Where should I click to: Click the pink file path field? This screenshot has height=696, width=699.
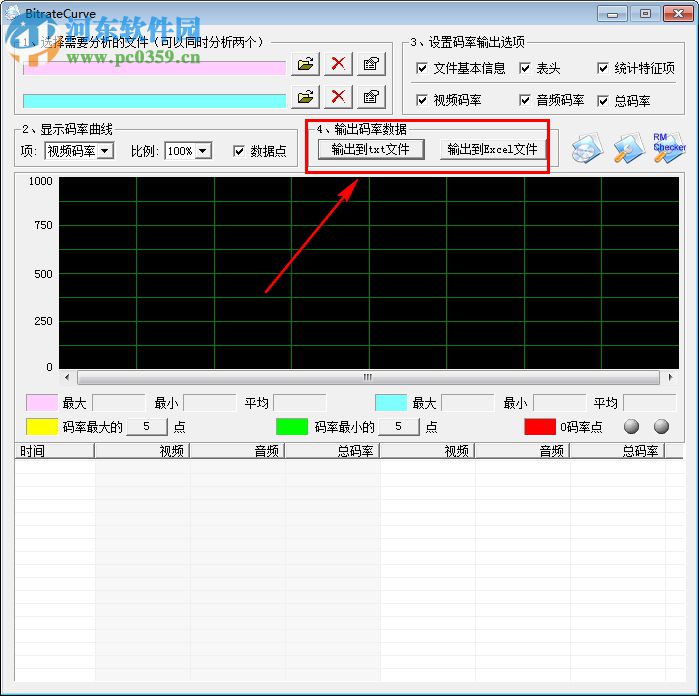[154, 68]
